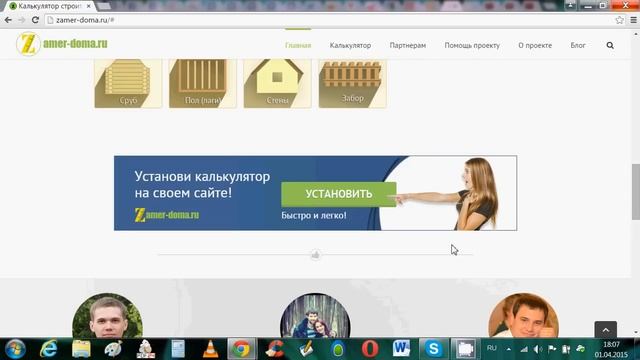Open the Paint palette taskbar icon
Viewport: 640px width, 360px height.
(113, 349)
